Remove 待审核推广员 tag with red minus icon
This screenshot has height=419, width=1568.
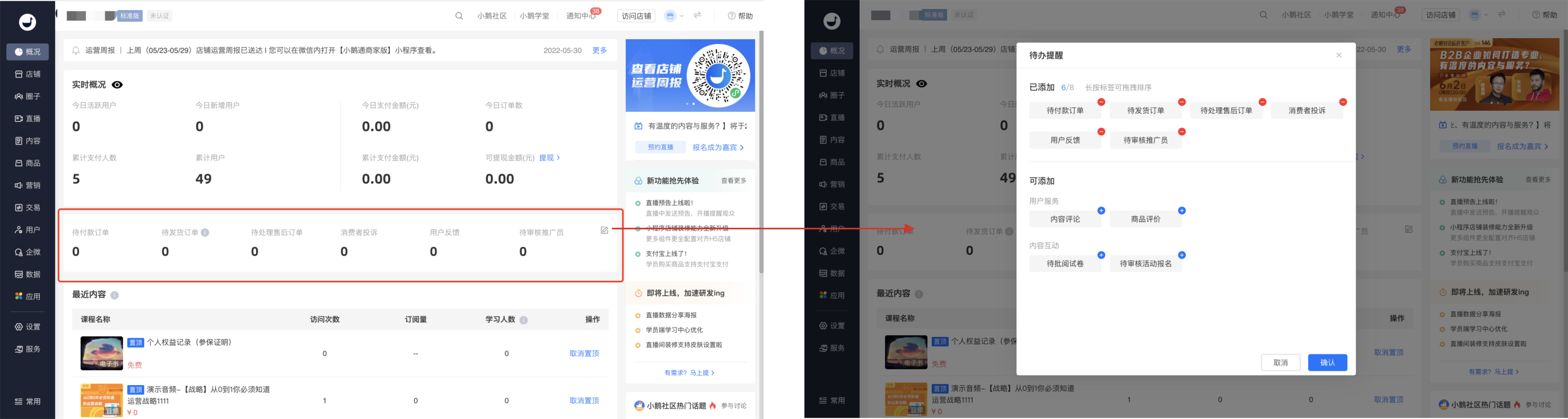[1181, 132]
